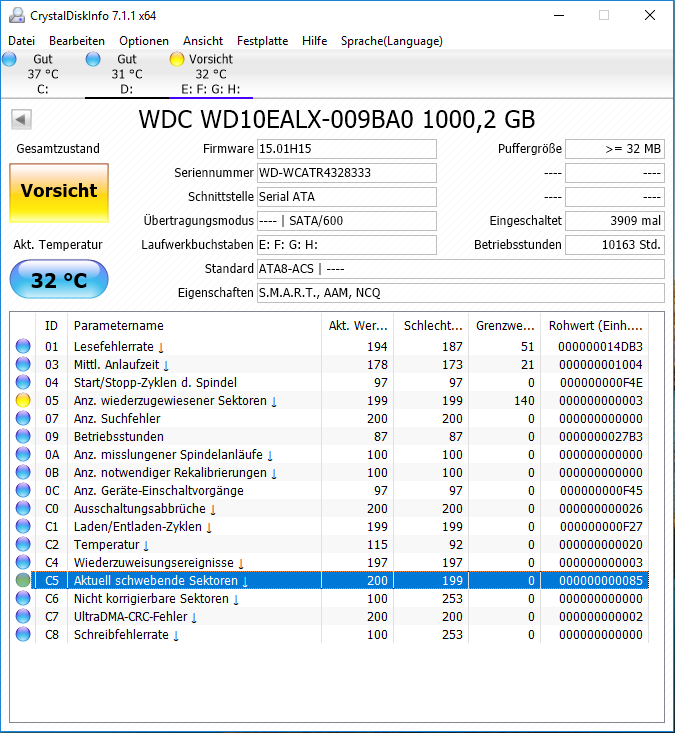
Task: Click the Schnittstelle field Serial ATA
Action: click(347, 197)
